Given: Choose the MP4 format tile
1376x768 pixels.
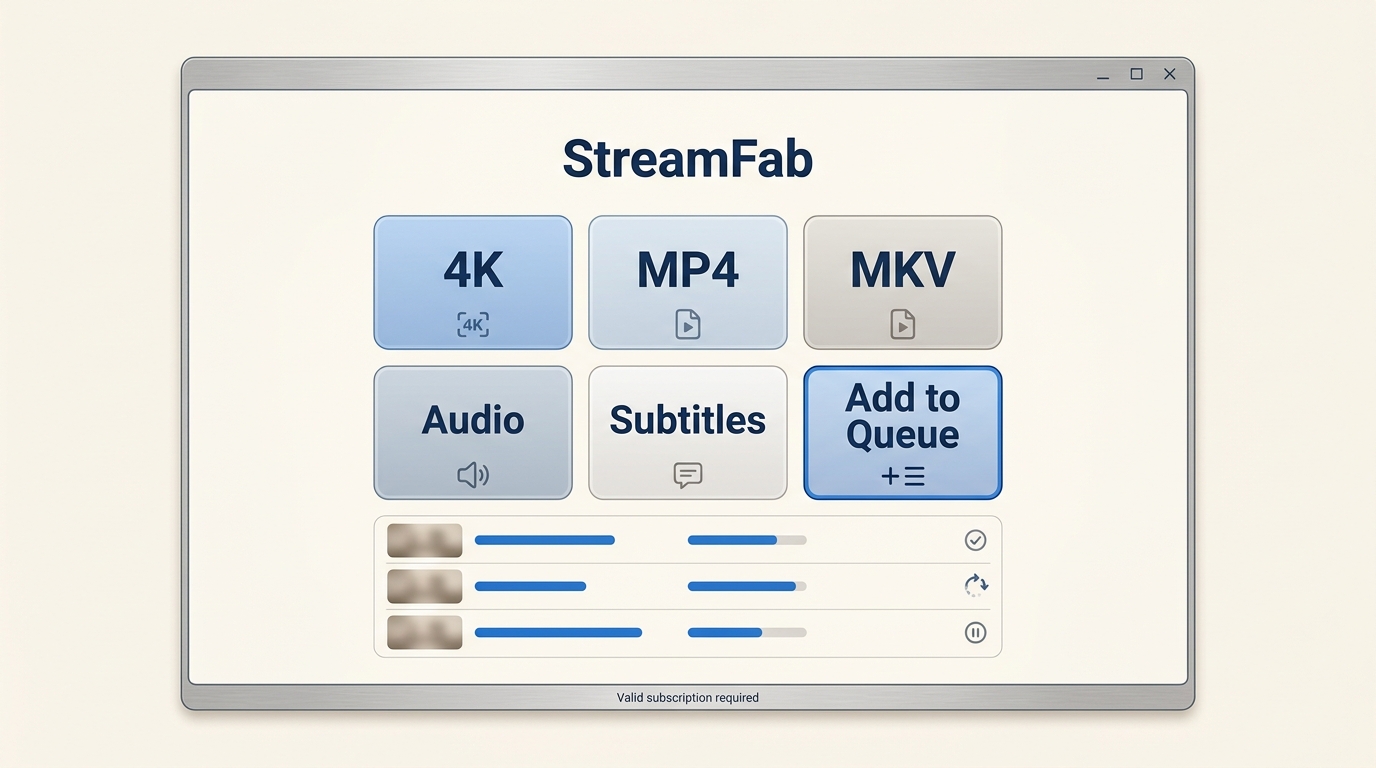Looking at the screenshot, I should [x=688, y=282].
